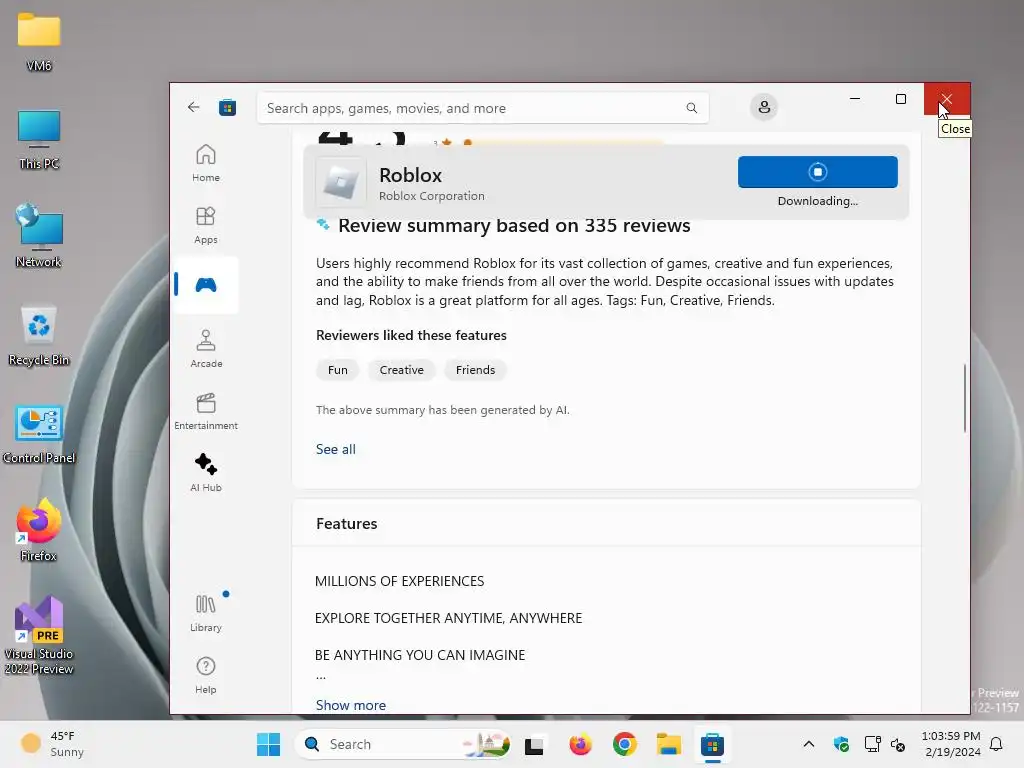Select the Fun feature tag
This screenshot has width=1024, height=768.
pyautogui.click(x=338, y=370)
